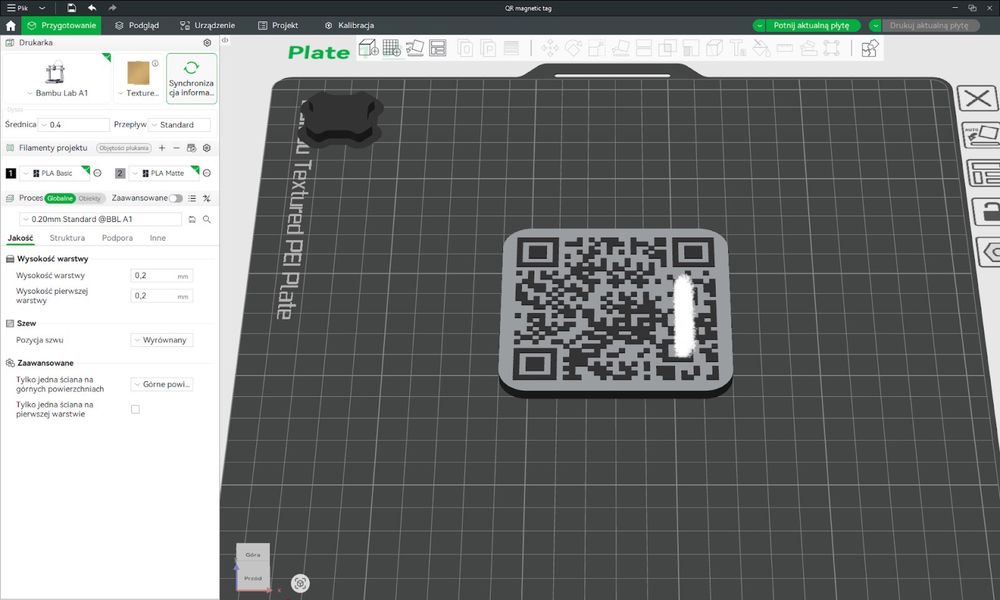Screen dimensions: 1000x600
Task: Collapse the left sidebar panel icon
Action: pos(224,40)
